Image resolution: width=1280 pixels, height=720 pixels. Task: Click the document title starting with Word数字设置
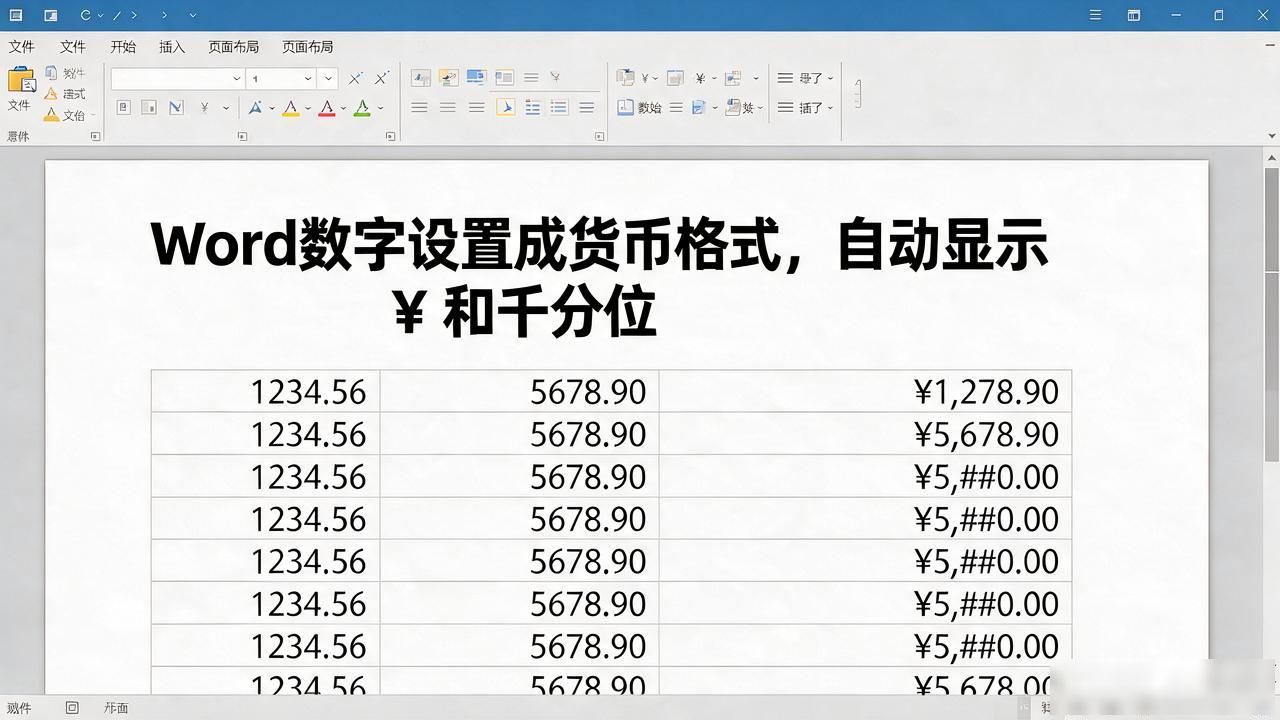600,277
